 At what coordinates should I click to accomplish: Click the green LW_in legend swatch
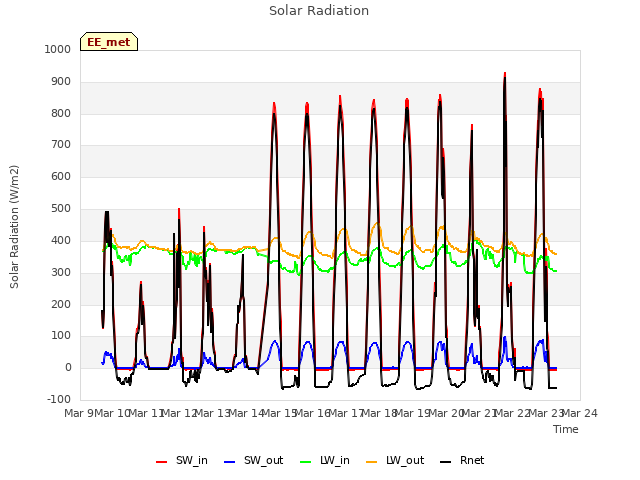[x=306, y=462]
